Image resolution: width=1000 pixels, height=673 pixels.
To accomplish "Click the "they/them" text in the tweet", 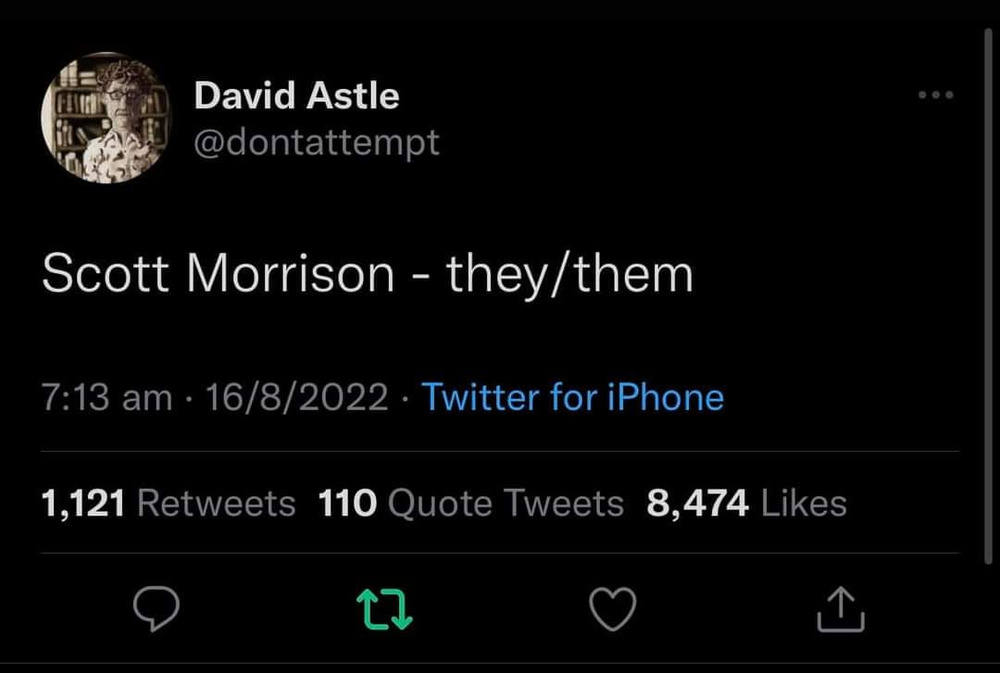I will 569,274.
